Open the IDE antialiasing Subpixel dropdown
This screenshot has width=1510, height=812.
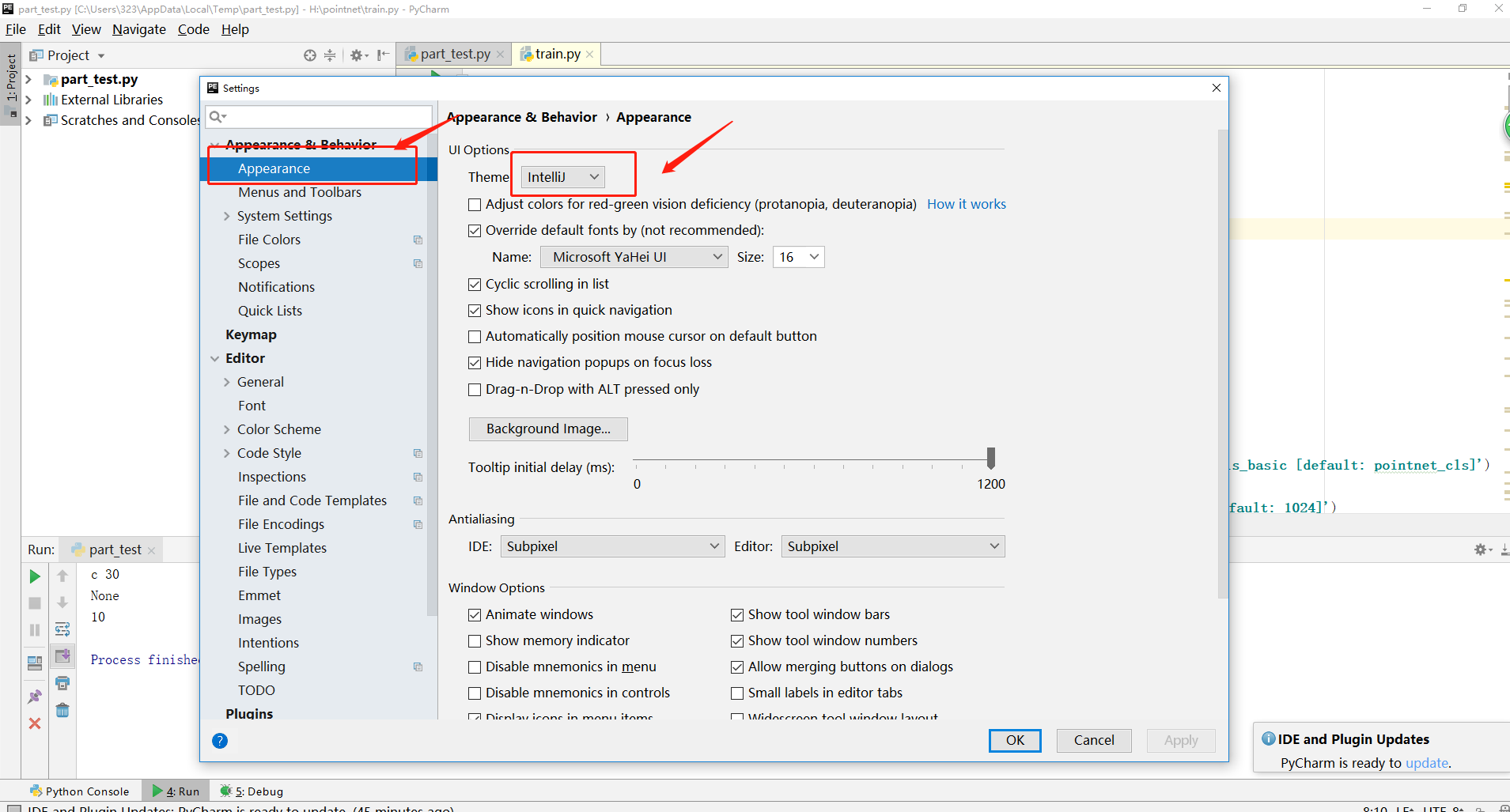click(x=612, y=546)
